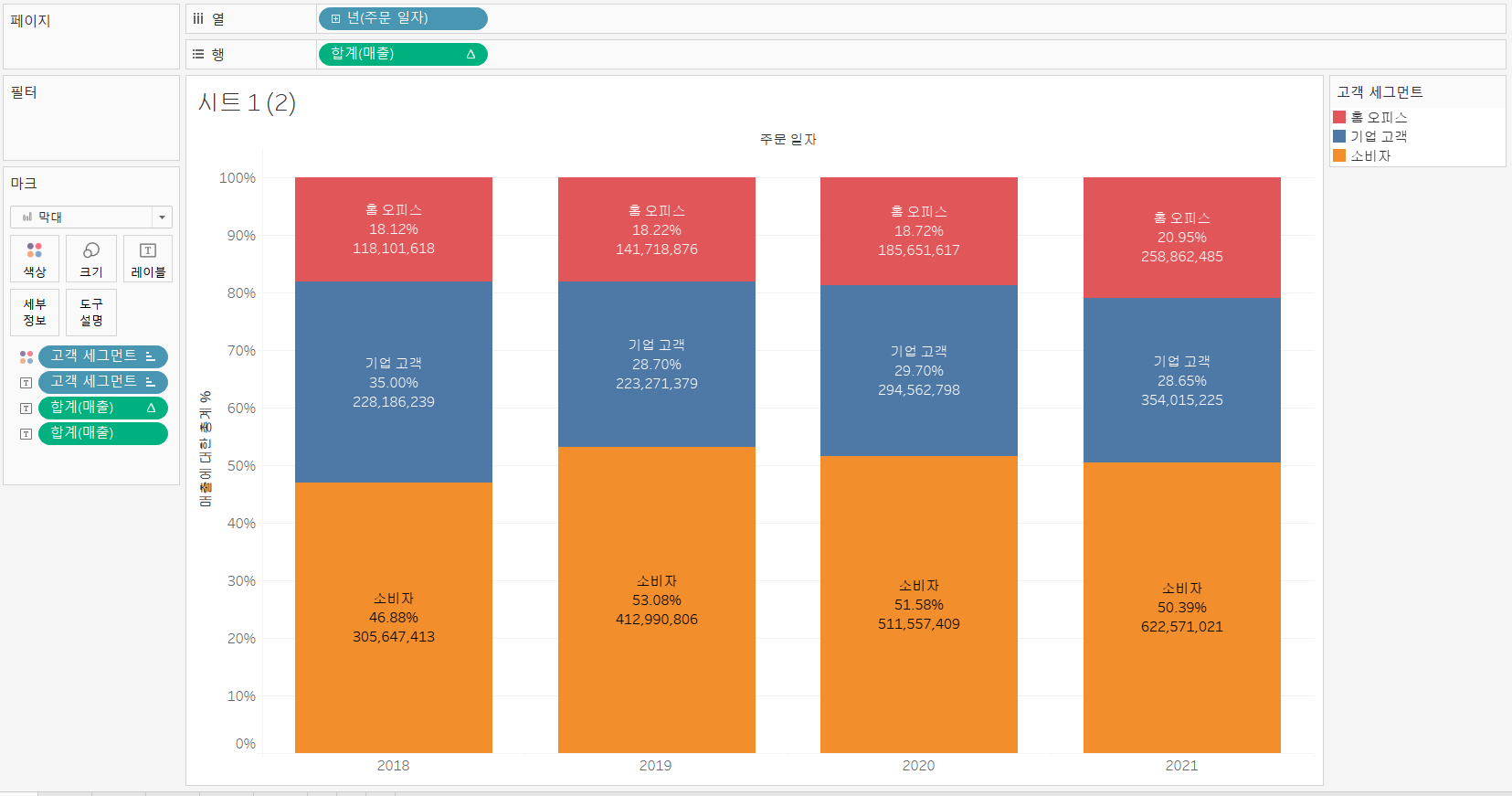Select the 2020 기업 고객 bar with 29.70%
This screenshot has height=796, width=1512.
coord(919,370)
